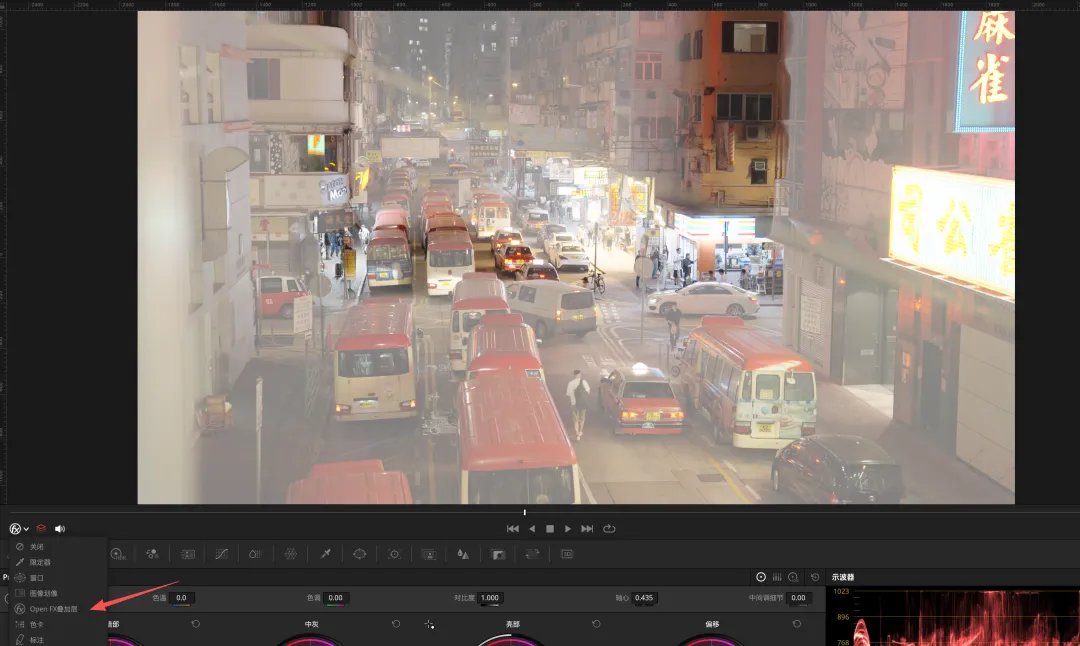The height and width of the screenshot is (646, 1080).
Task: Switch to color bars mode icon
Action: 777,577
